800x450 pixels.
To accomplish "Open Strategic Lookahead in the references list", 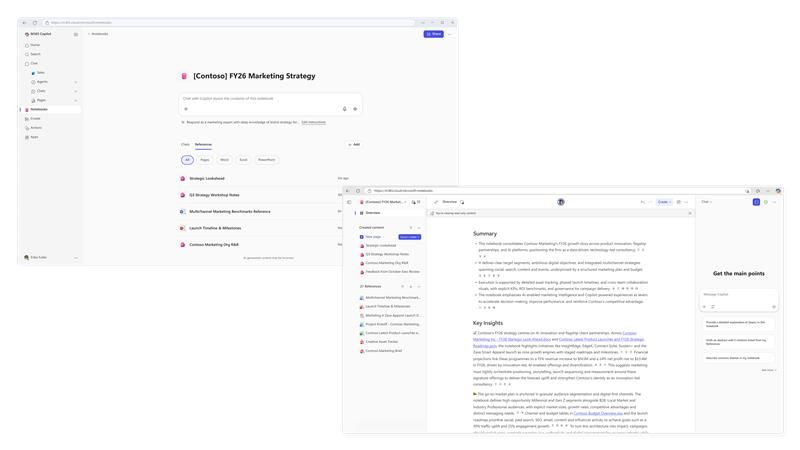I will 207,179.
